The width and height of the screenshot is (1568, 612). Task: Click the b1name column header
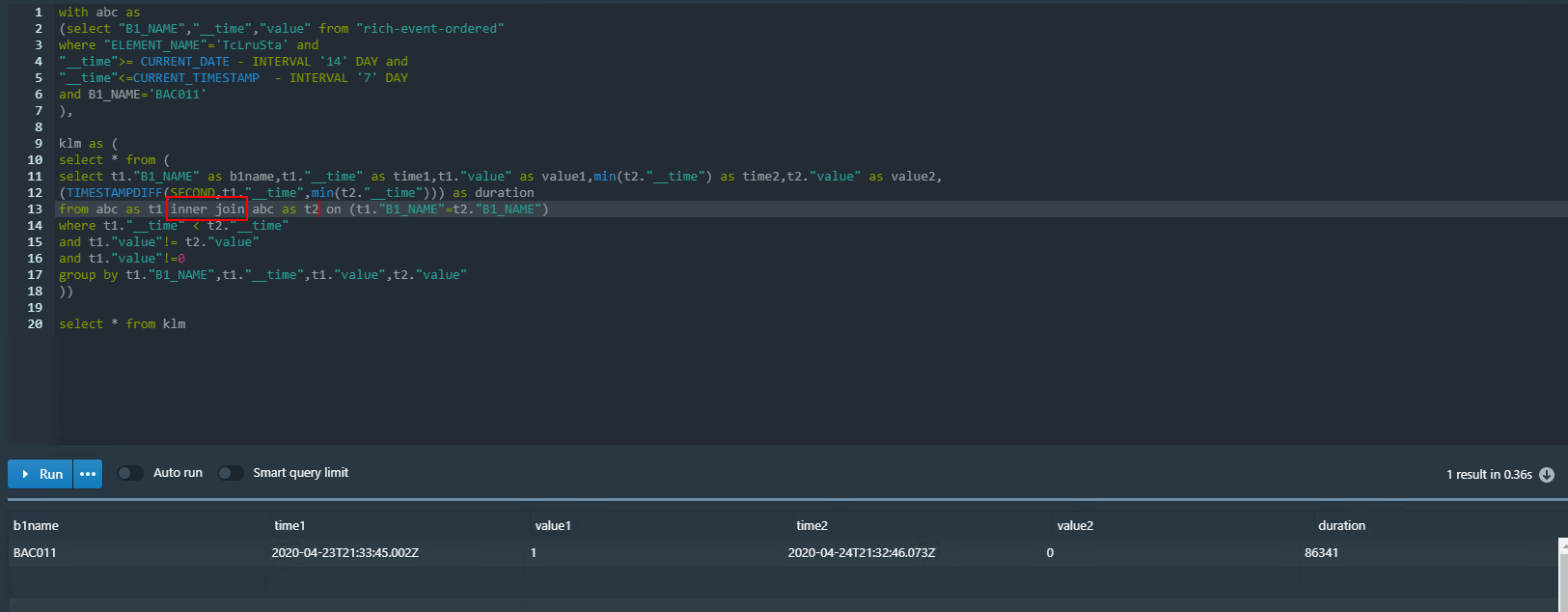click(x=36, y=525)
